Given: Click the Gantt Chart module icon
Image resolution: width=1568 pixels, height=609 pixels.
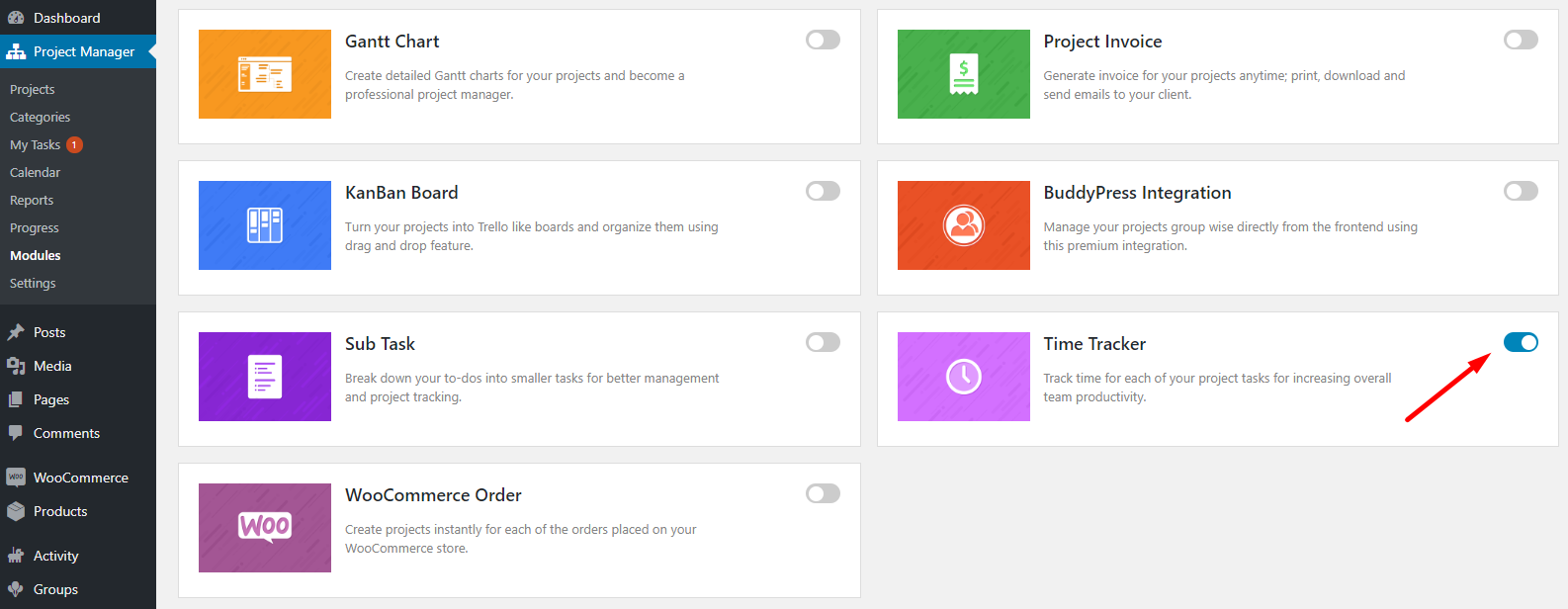Looking at the screenshot, I should point(265,74).
